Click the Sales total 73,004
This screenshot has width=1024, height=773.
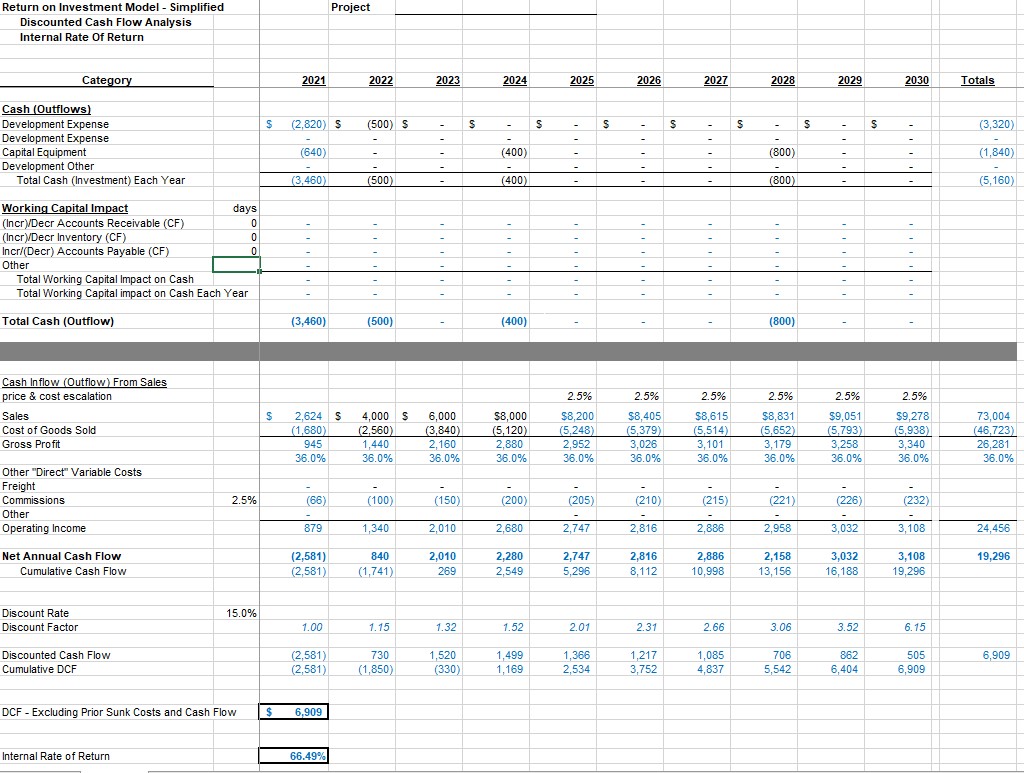994,416
